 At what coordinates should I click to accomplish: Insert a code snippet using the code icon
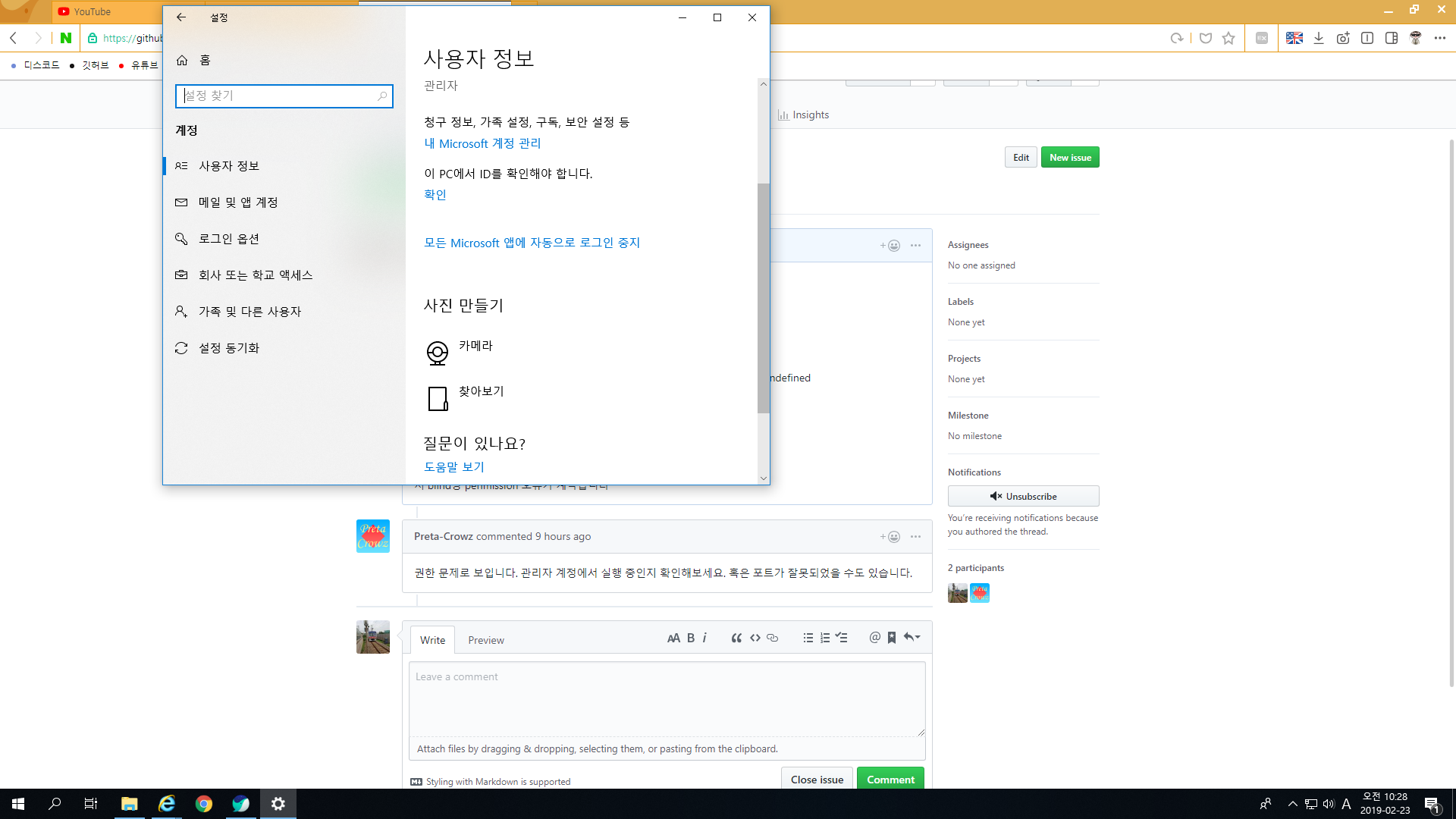click(755, 638)
